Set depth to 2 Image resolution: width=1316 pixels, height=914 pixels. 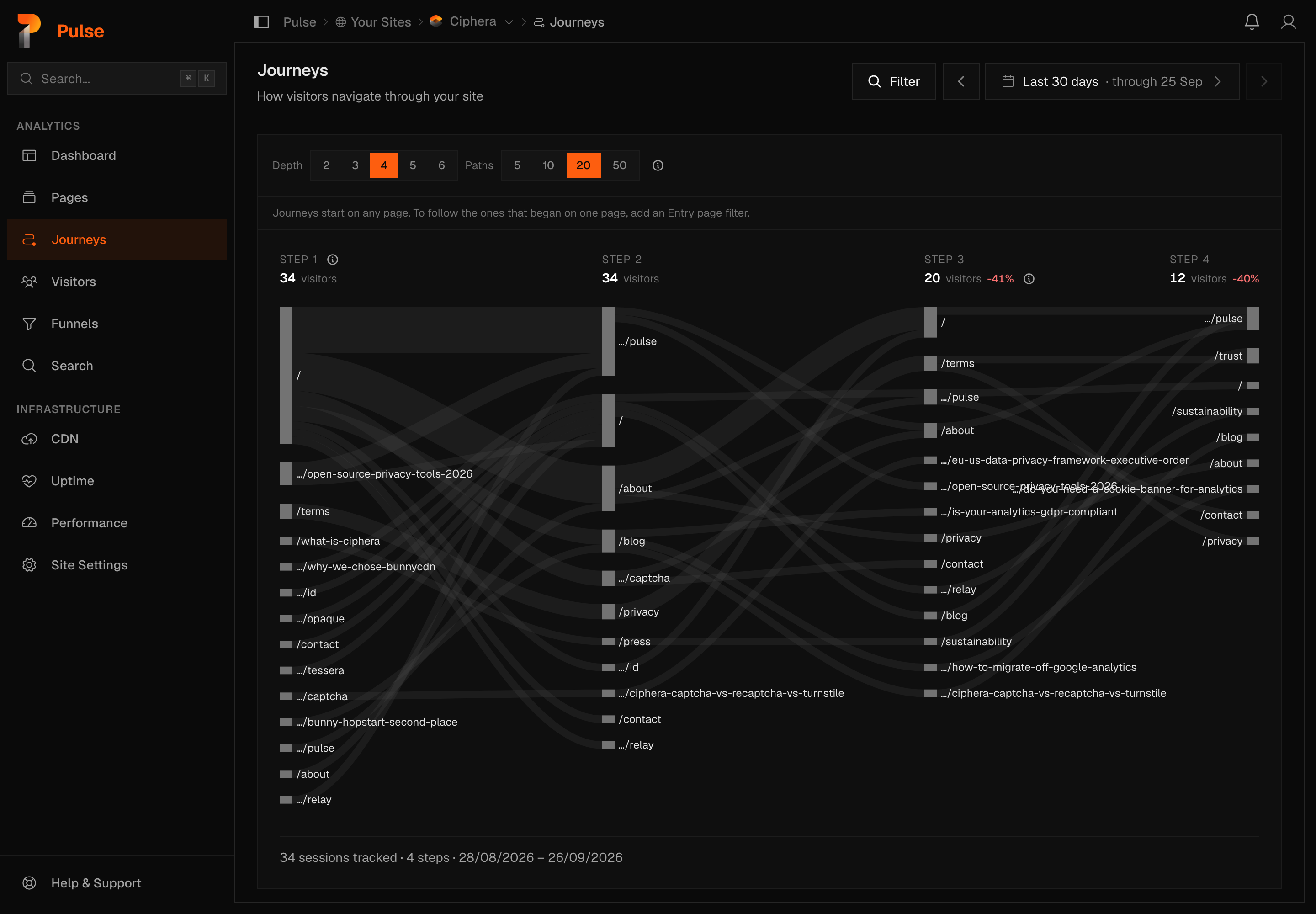point(326,165)
